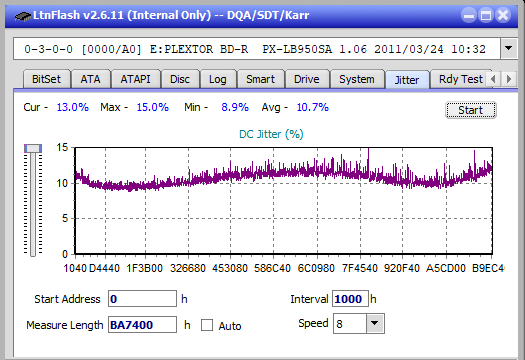
Task: Click the x-axis label 326680
Action: pyautogui.click(x=188, y=268)
